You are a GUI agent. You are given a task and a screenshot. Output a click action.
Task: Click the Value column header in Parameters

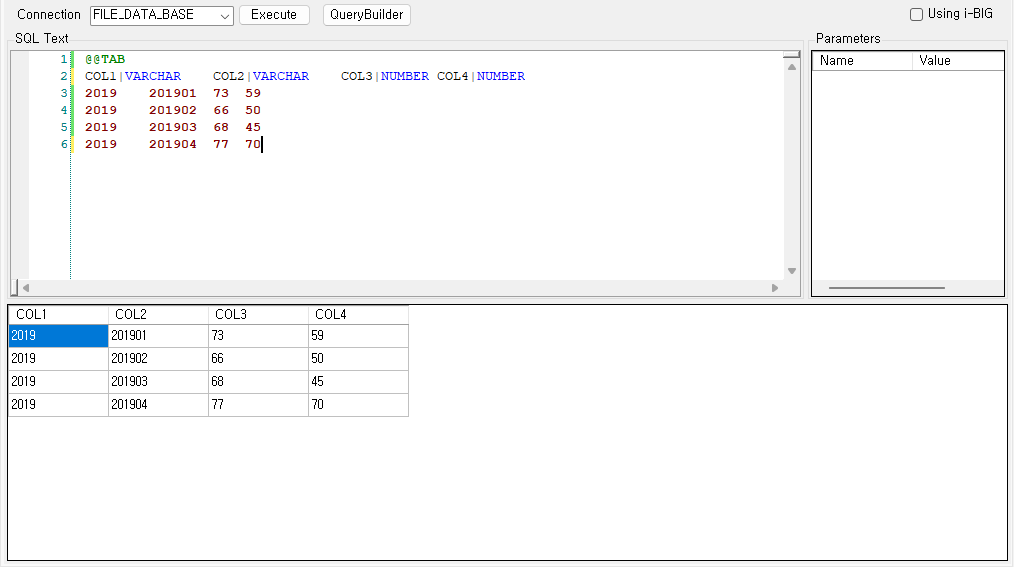point(957,61)
